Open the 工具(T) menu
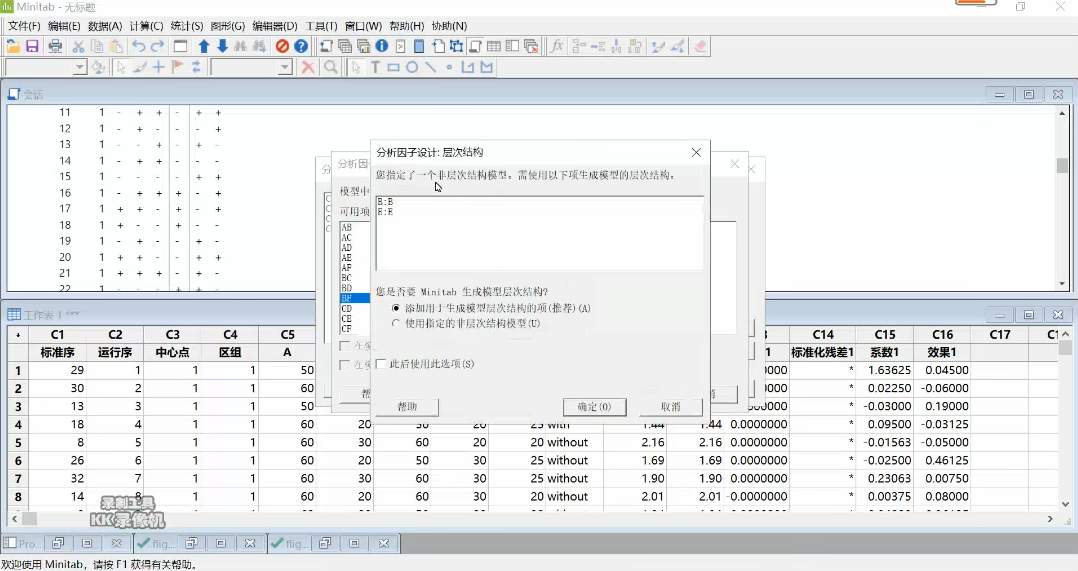Image resolution: width=1078 pixels, height=571 pixels. 321,26
